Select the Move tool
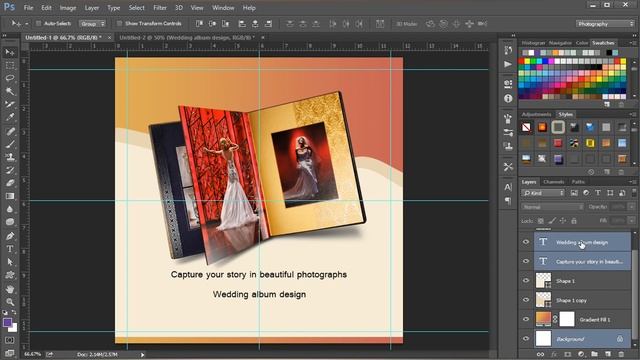640x360 pixels. pyautogui.click(x=10, y=52)
